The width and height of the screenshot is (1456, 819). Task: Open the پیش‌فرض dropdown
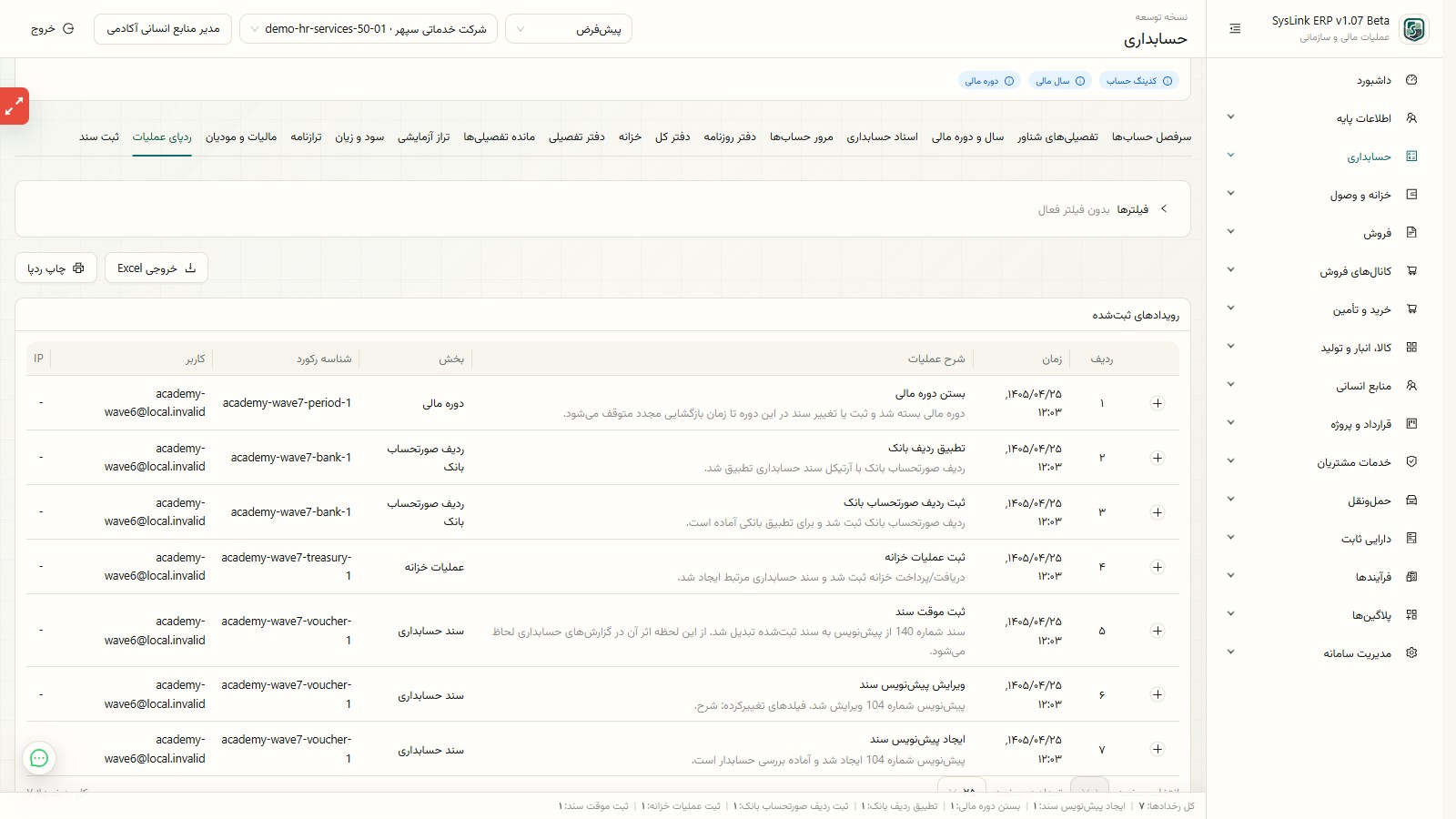click(569, 29)
